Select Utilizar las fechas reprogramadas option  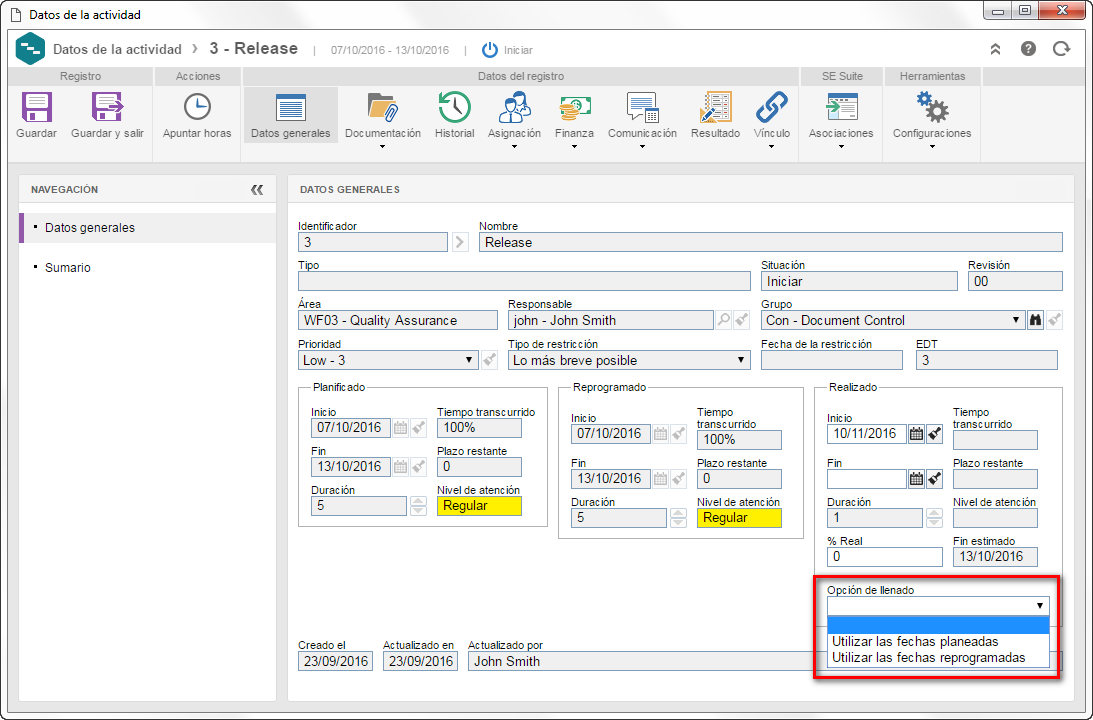(938, 657)
